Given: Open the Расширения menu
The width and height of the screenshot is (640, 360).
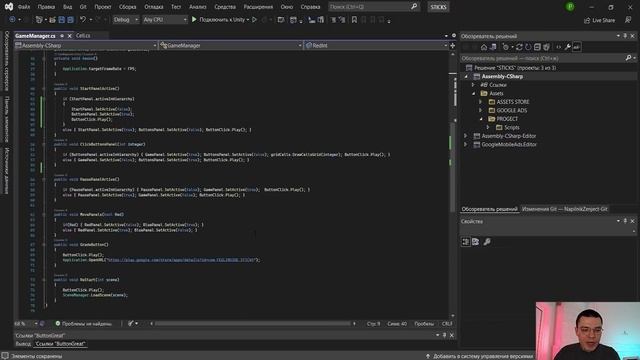Looking at the screenshot, I should (x=258, y=7).
